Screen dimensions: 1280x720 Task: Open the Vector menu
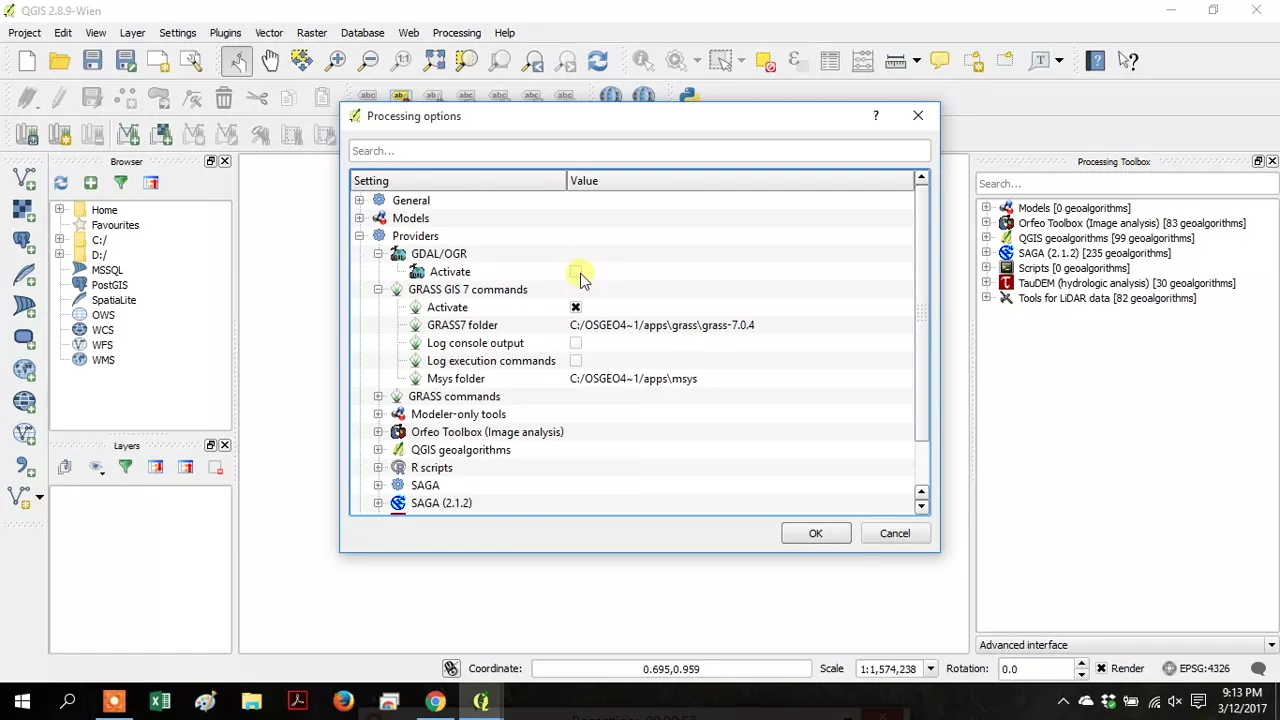tap(269, 33)
